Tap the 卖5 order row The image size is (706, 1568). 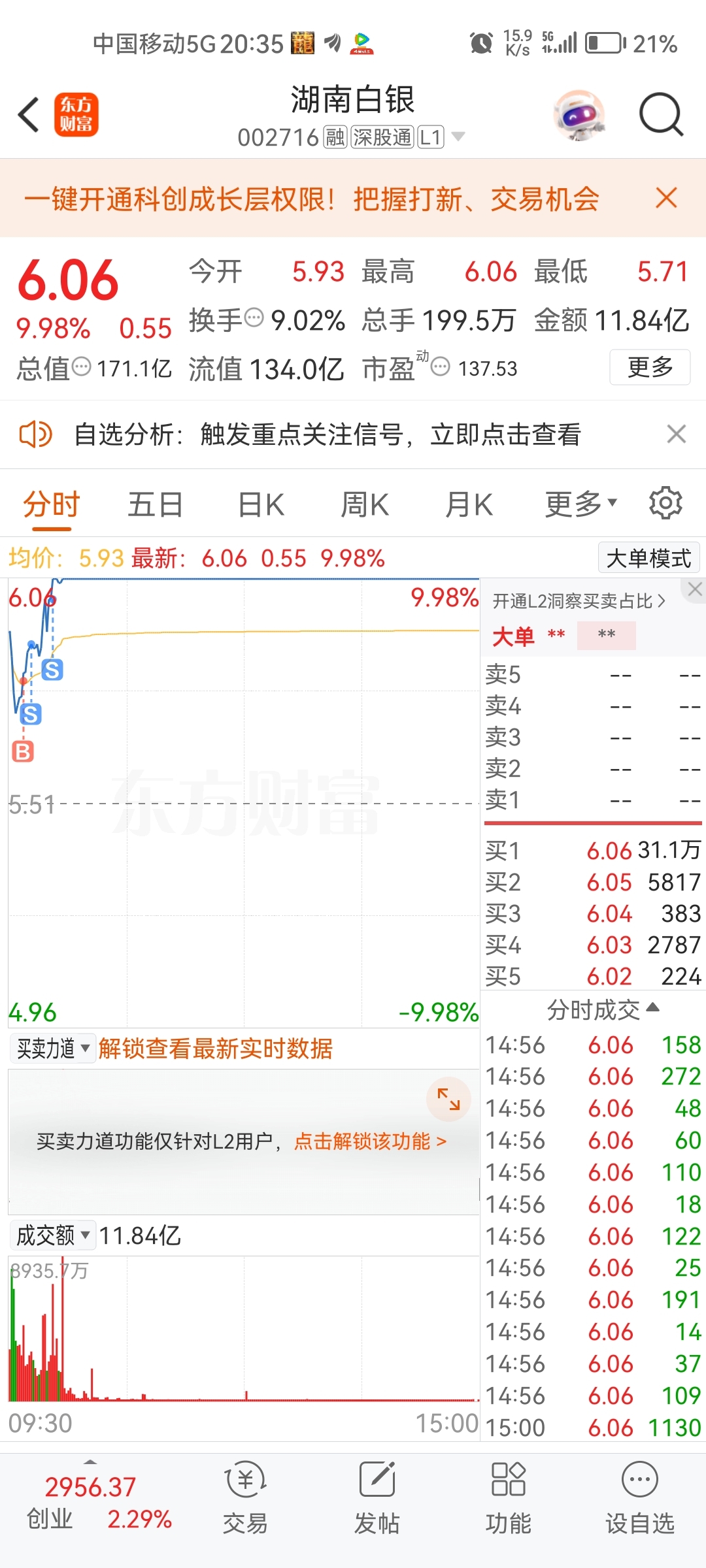(593, 674)
